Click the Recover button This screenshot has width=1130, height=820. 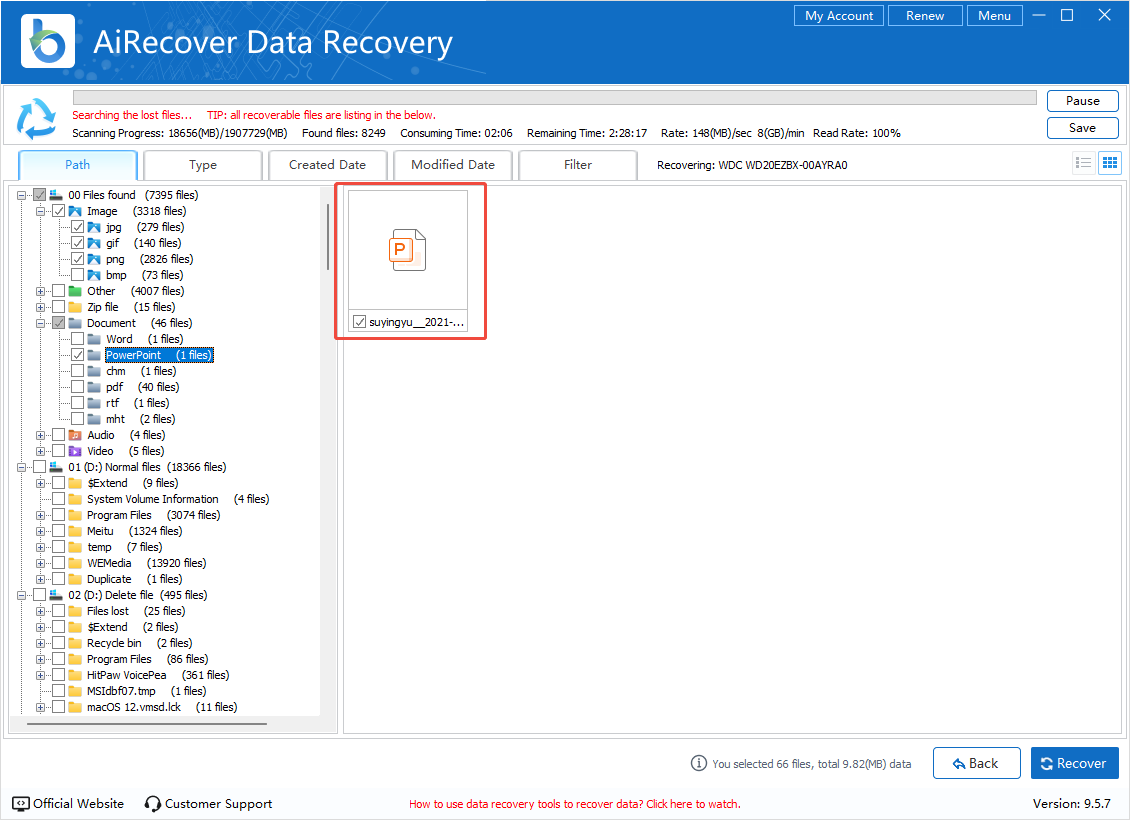pyautogui.click(x=1074, y=763)
